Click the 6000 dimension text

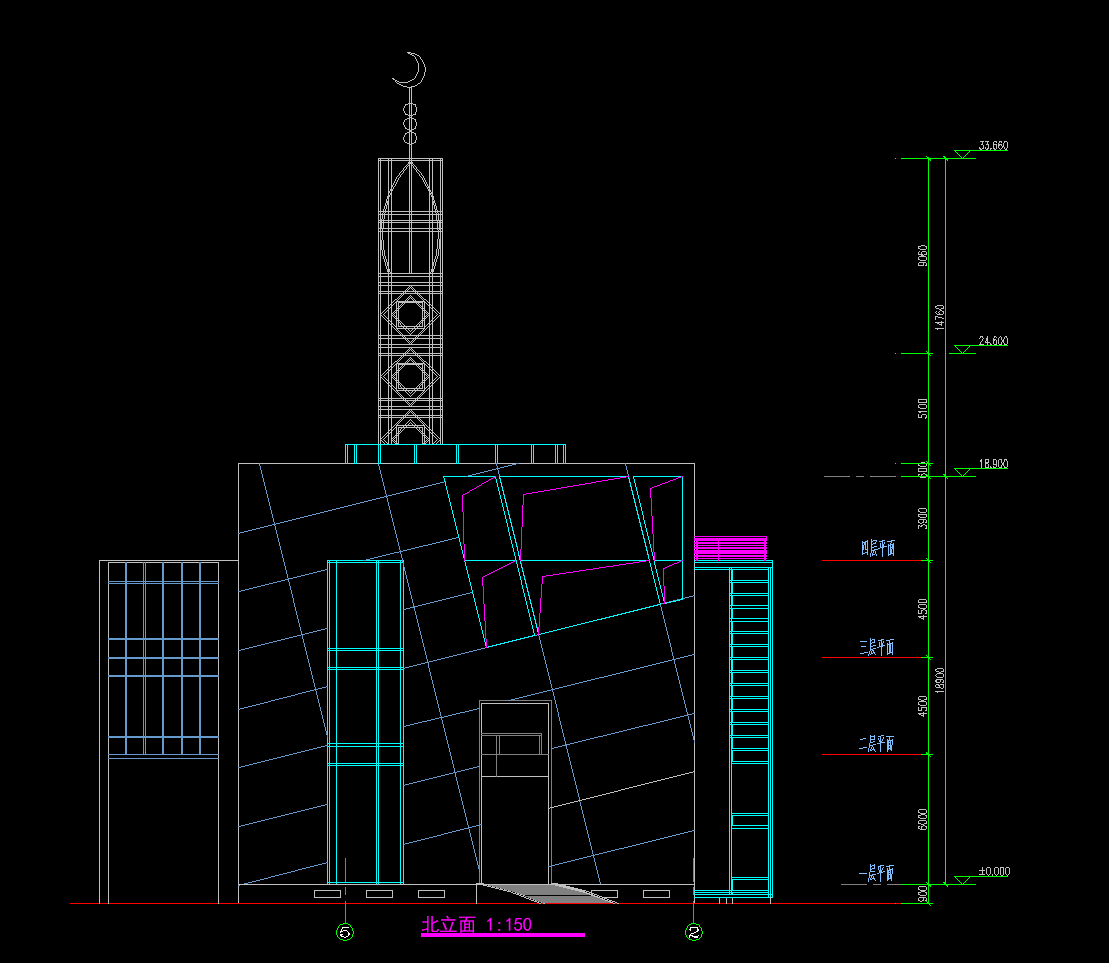[922, 819]
